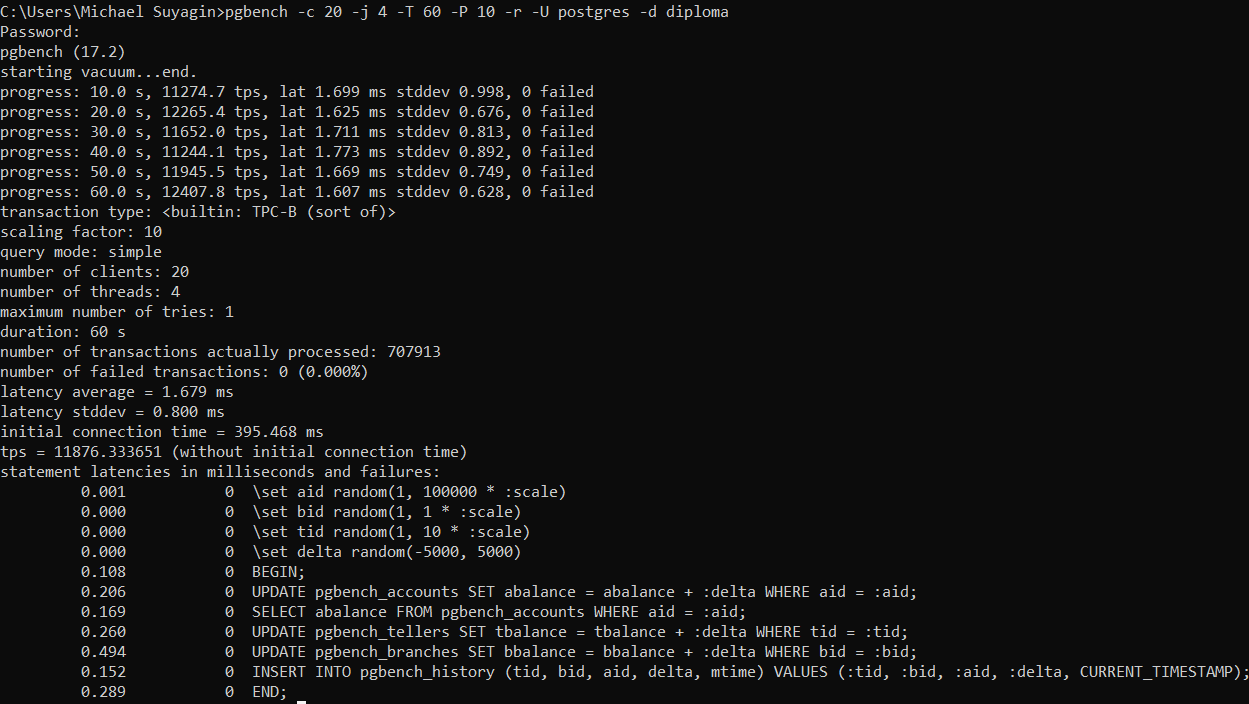Click the Password prompt line
This screenshot has width=1249, height=704.
click(40, 31)
